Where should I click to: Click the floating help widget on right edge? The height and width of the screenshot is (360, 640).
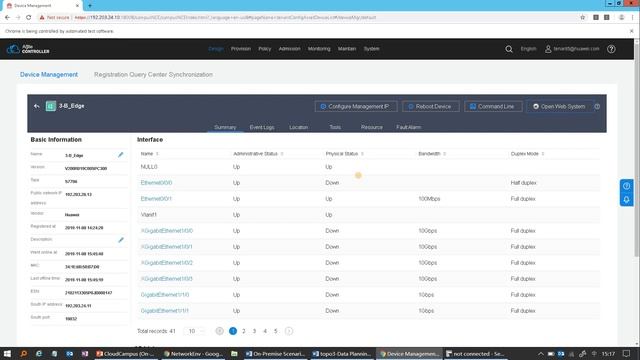[x=627, y=186]
